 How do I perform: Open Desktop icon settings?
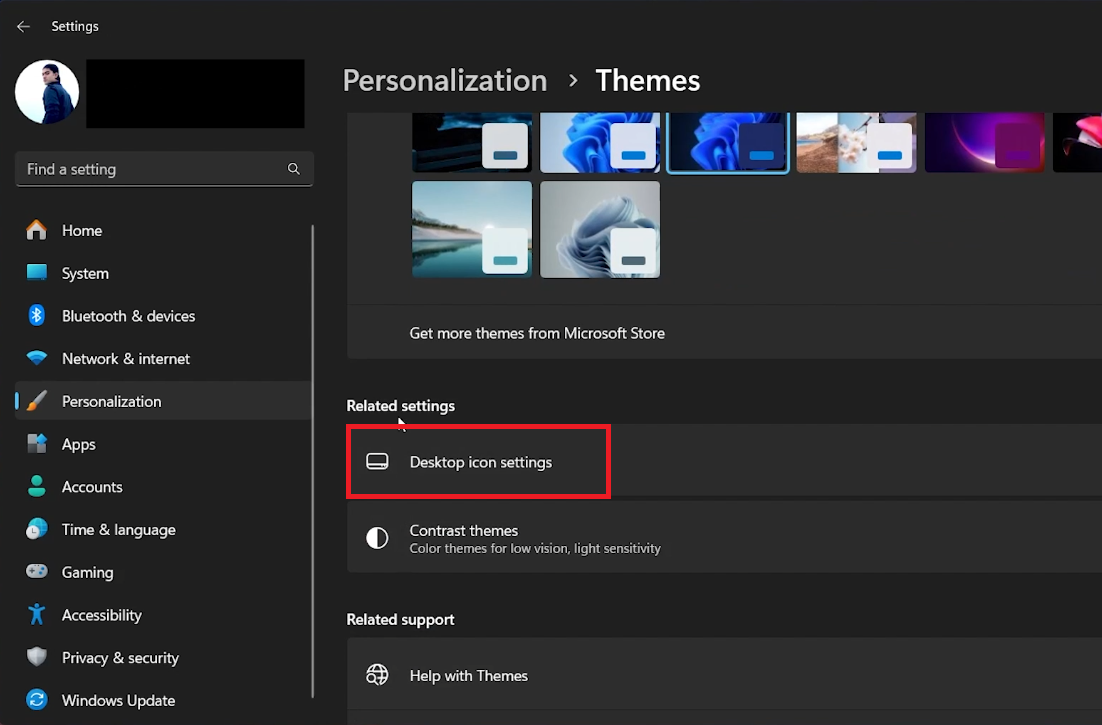[479, 461]
